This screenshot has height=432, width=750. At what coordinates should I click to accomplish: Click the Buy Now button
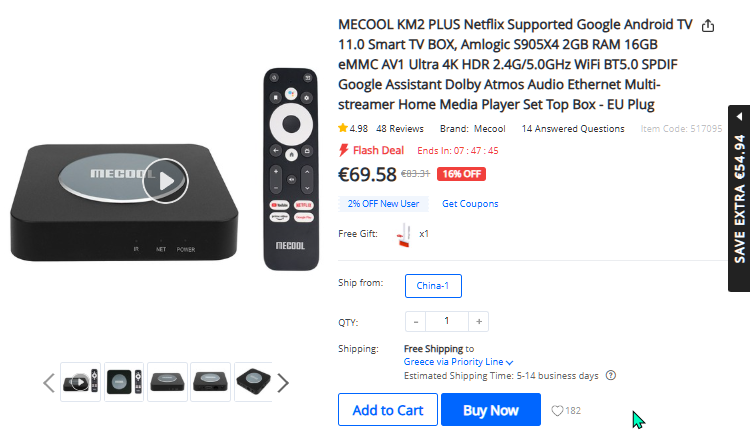click(491, 410)
